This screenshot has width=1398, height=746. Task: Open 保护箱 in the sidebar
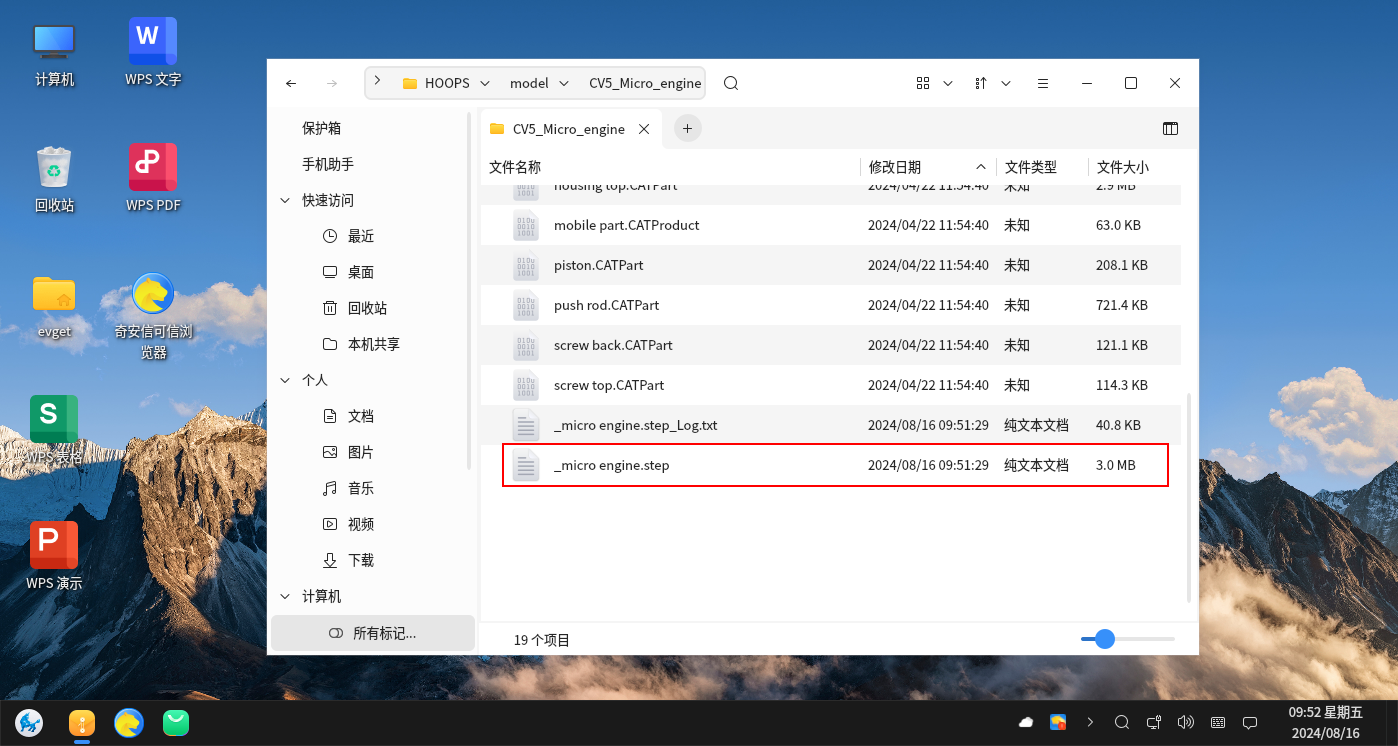coord(322,128)
